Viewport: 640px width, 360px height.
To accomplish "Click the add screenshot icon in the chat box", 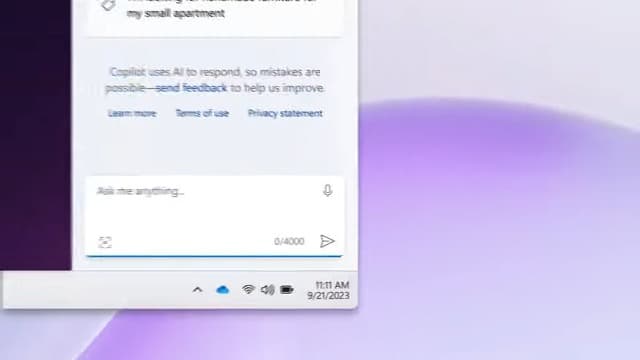I will tap(105, 242).
